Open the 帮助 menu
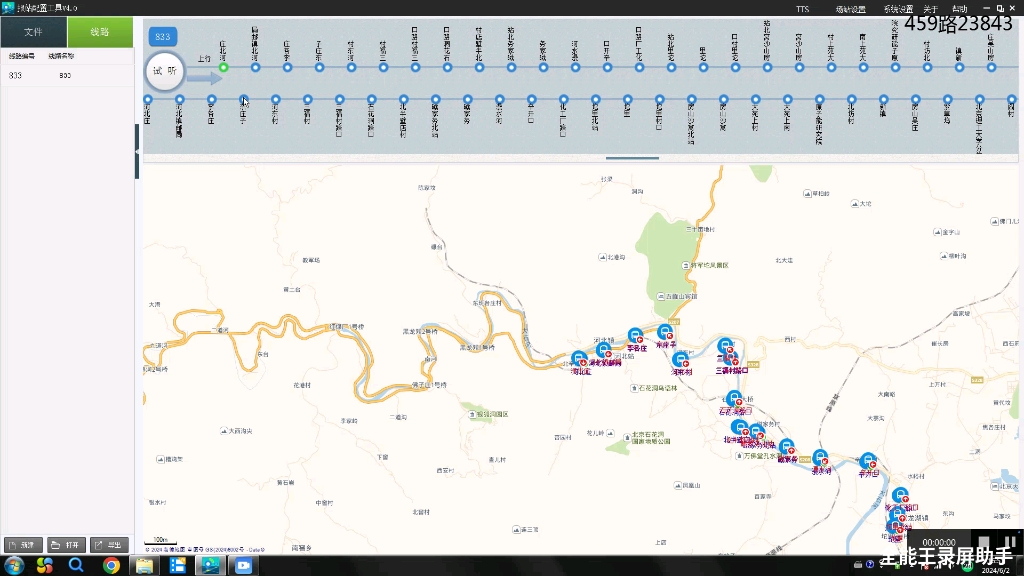This screenshot has height=576, width=1024. (x=959, y=8)
